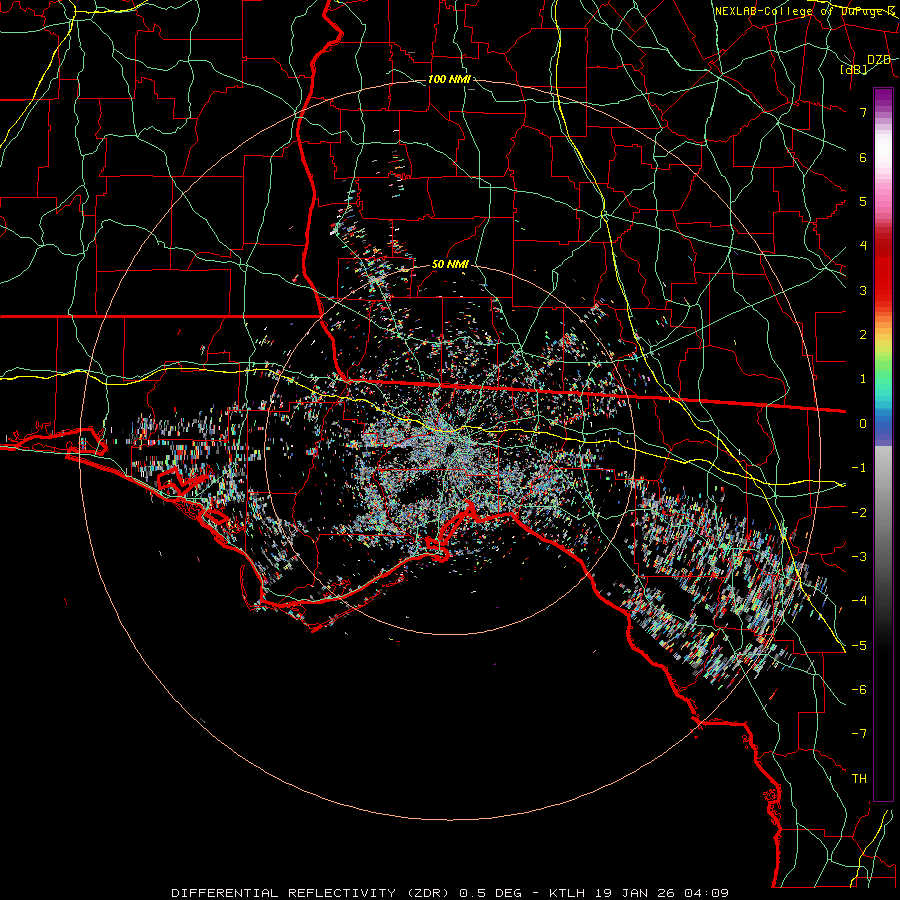Click the -5 dB scale label
This screenshot has width=900, height=900.
(x=859, y=646)
